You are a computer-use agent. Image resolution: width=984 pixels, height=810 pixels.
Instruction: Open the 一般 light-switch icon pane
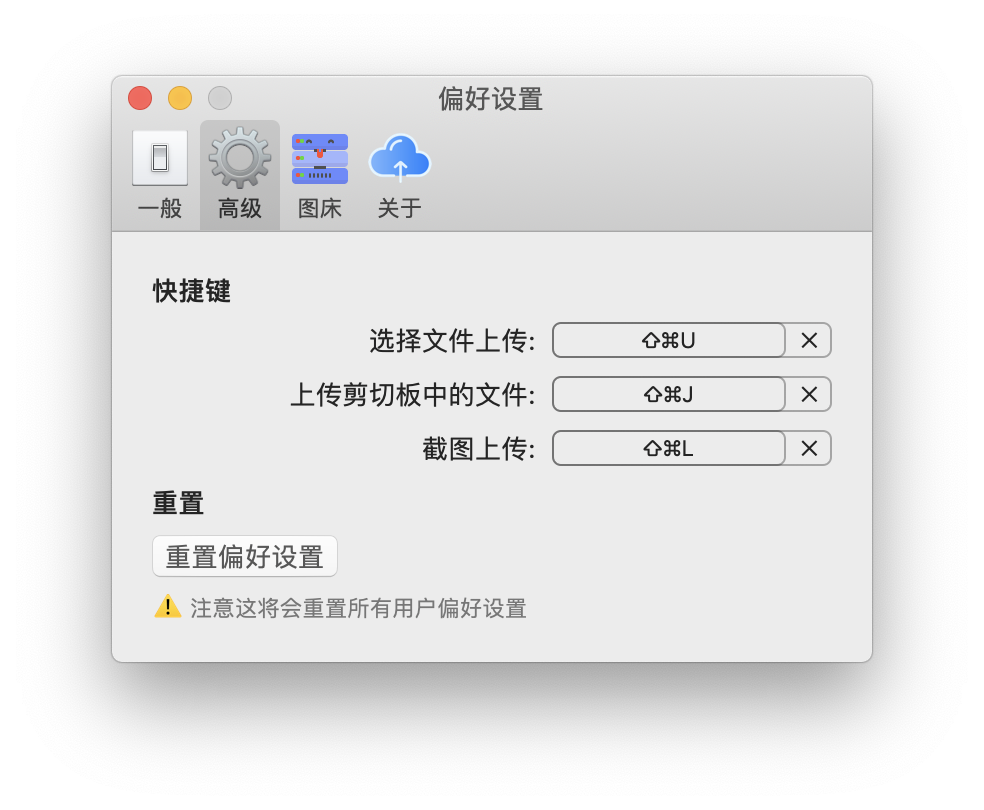pyautogui.click(x=160, y=157)
